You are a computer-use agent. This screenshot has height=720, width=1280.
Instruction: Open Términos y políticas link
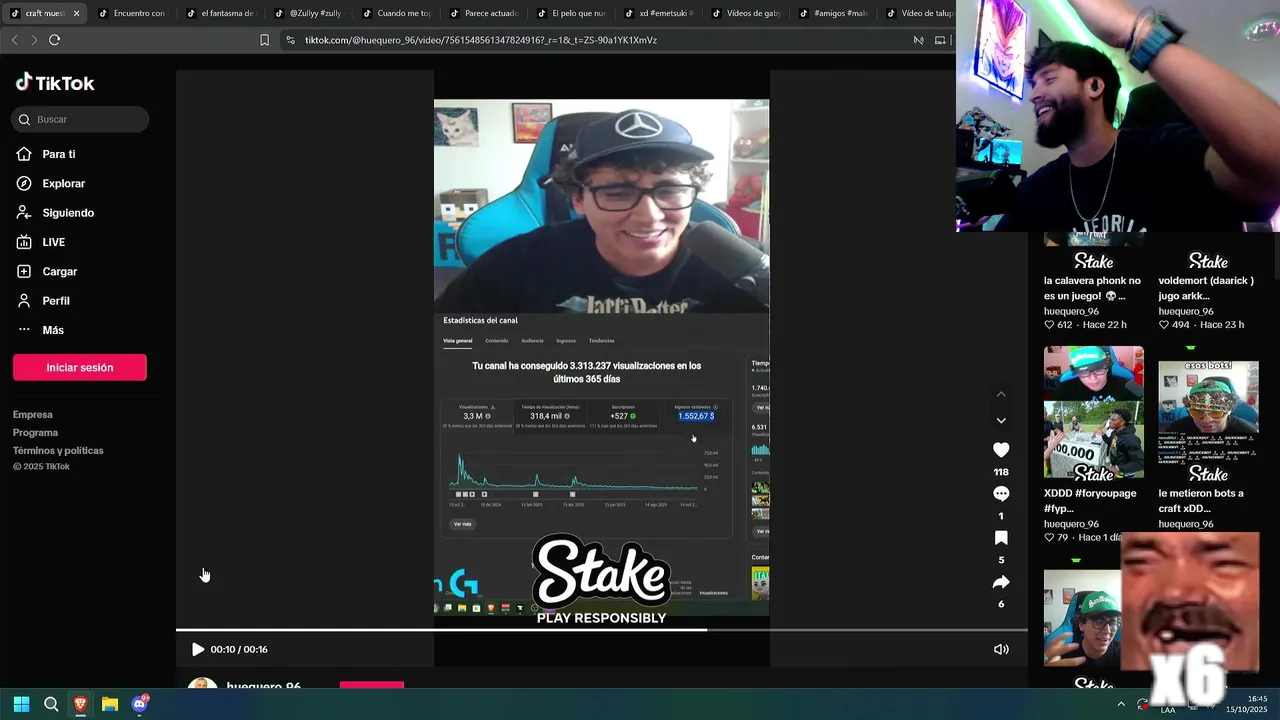click(x=58, y=450)
